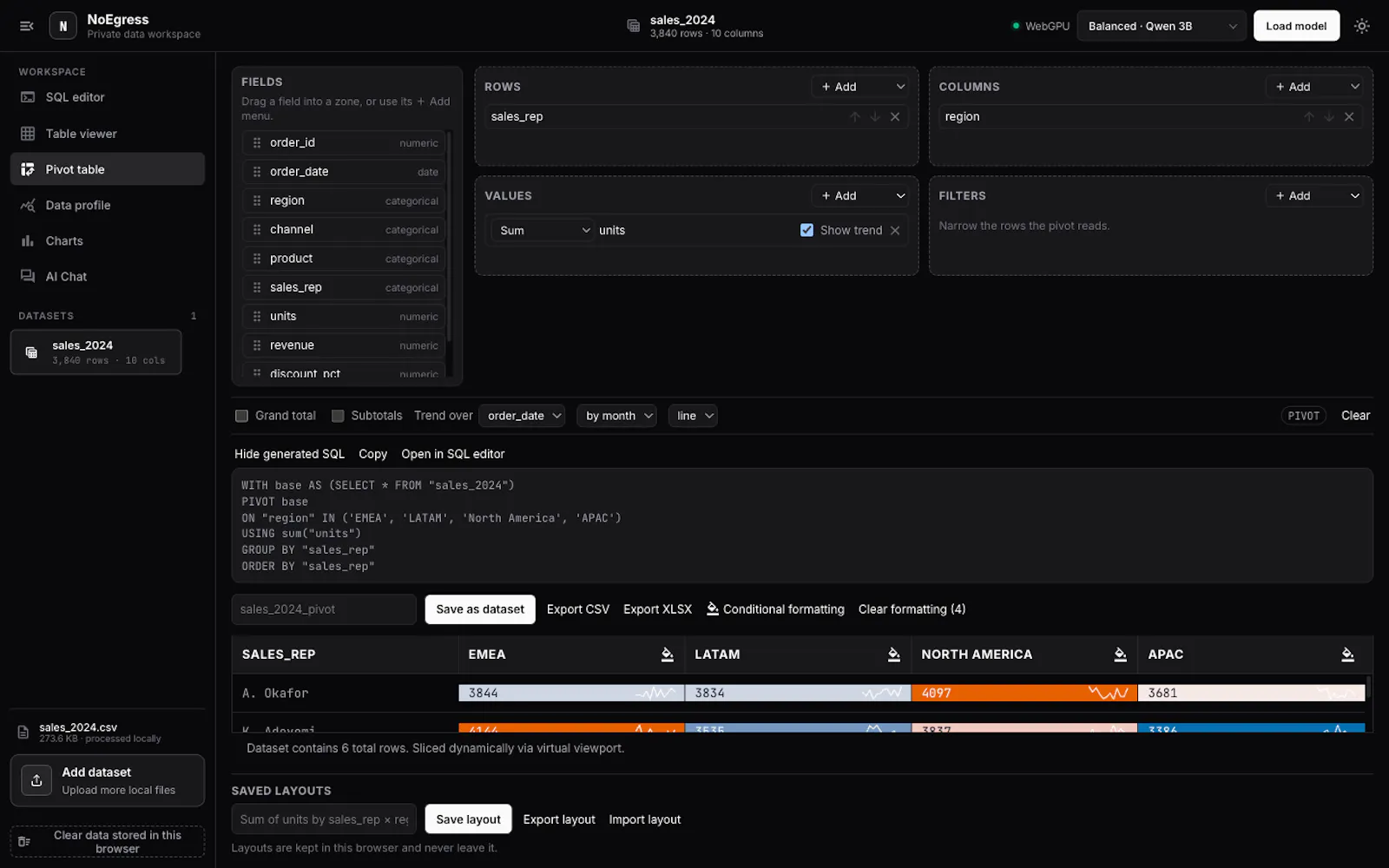1389x868 pixels.
Task: Click Open in SQL editor
Action: point(453,454)
